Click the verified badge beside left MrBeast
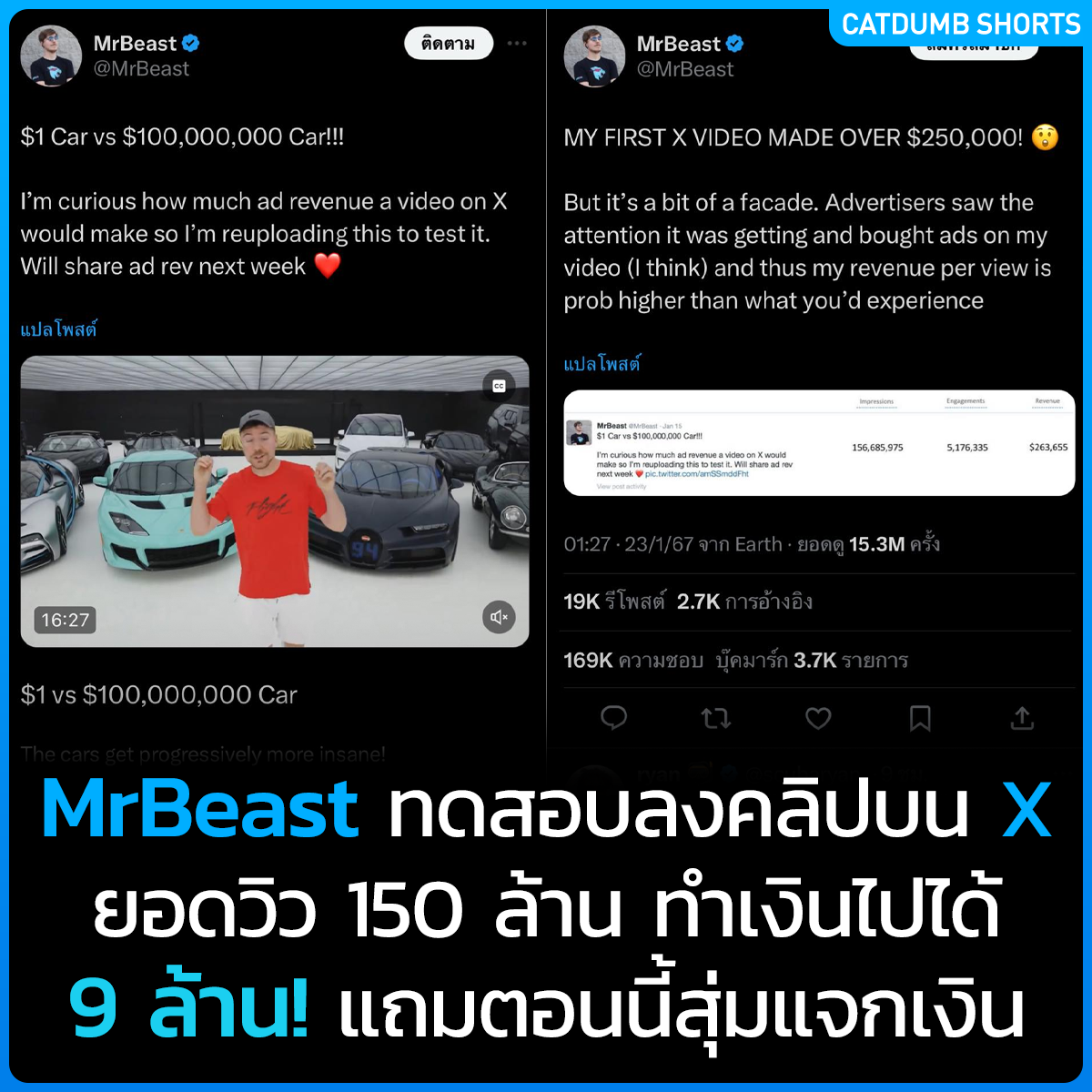Image resolution: width=1092 pixels, height=1092 pixels. click(x=191, y=43)
